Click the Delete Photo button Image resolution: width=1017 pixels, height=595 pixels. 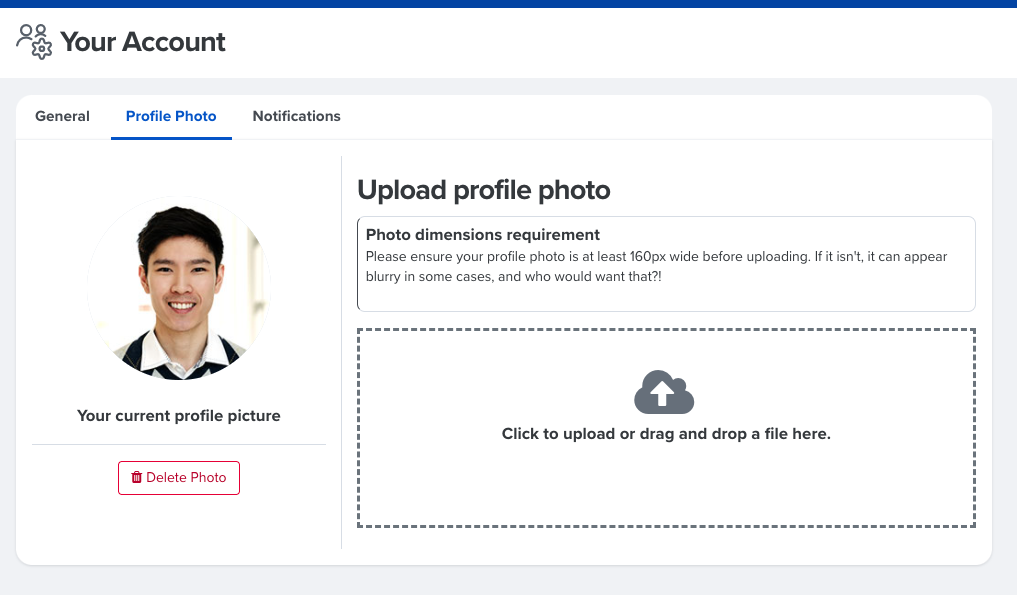tap(179, 477)
